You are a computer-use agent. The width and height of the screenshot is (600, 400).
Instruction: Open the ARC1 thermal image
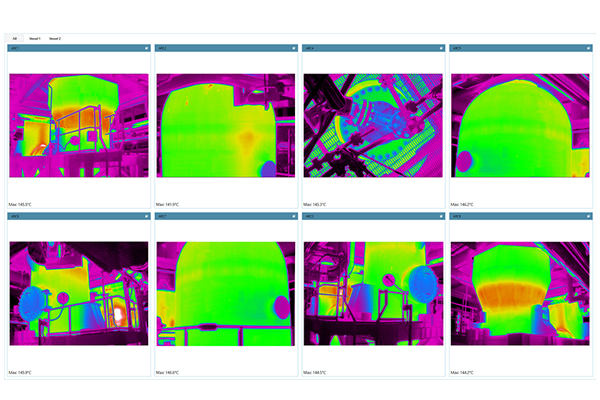tap(79, 126)
